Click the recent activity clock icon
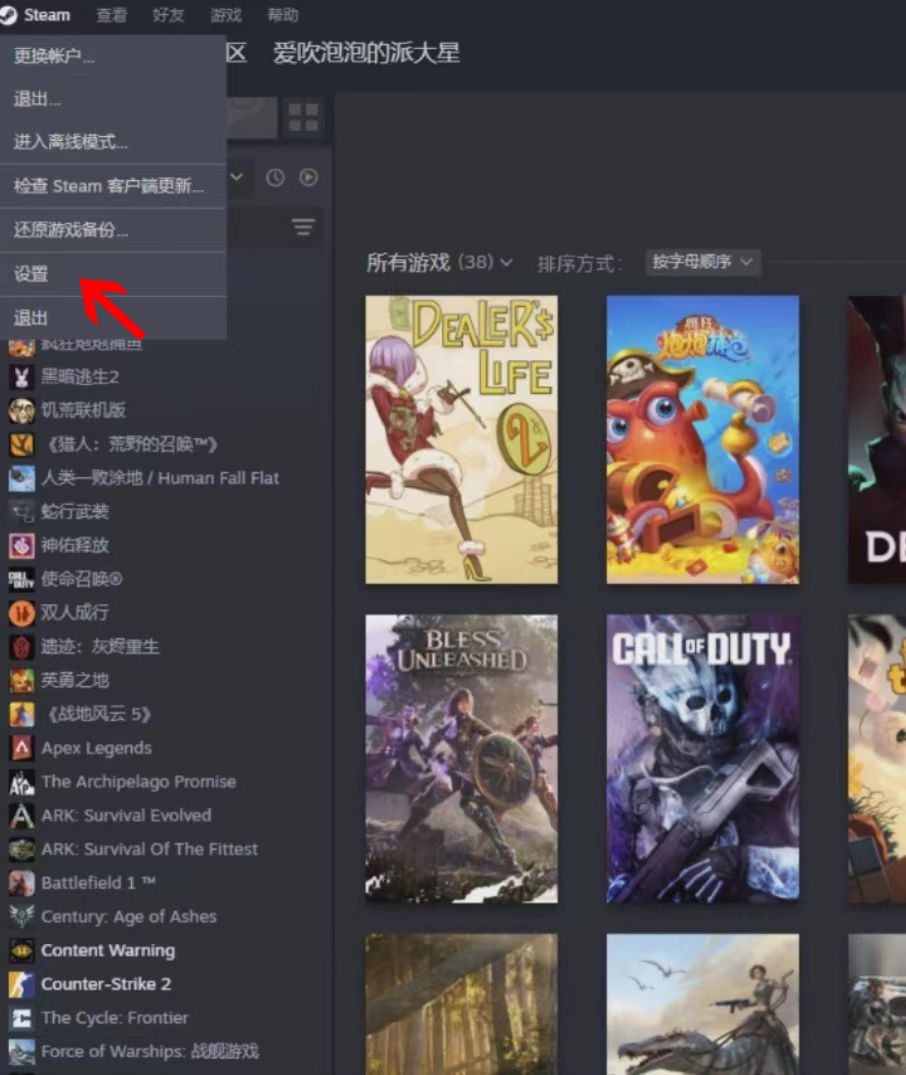 tap(275, 178)
